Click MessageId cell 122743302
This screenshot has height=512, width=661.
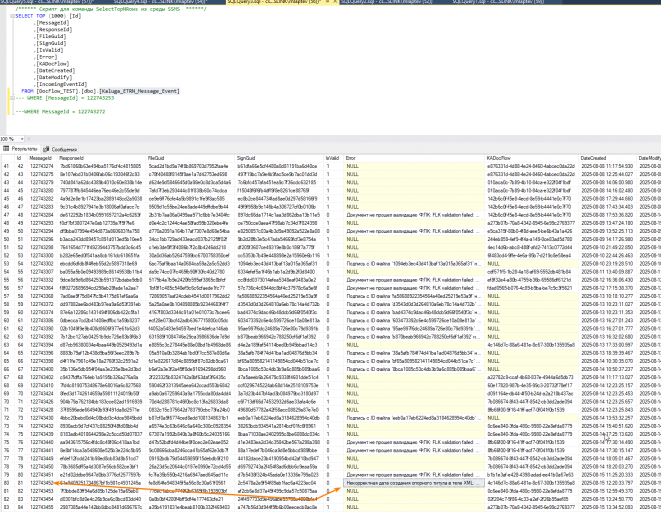[x=42, y=264]
